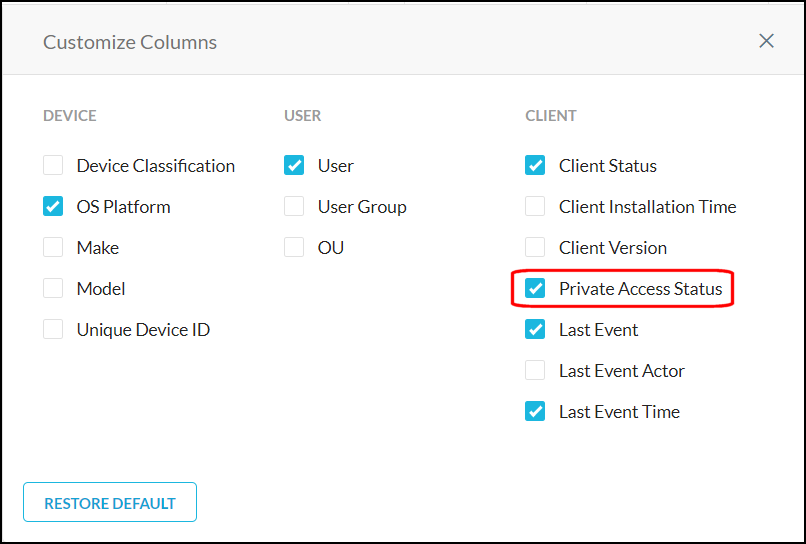Uncheck the Last Event column
The image size is (806, 544).
click(x=535, y=330)
